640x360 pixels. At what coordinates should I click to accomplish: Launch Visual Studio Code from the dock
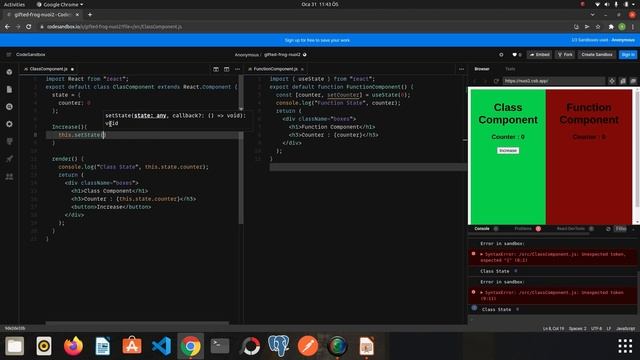coord(161,346)
